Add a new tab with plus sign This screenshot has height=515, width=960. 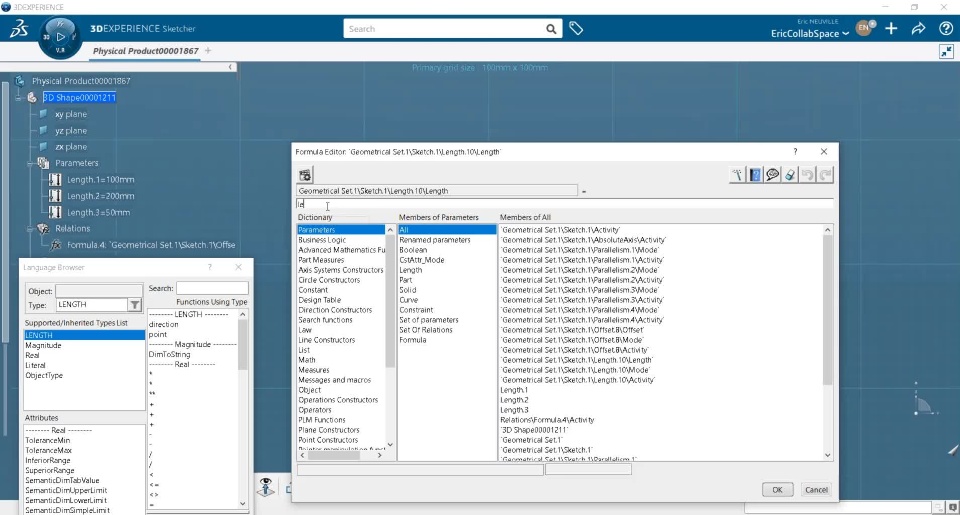coord(208,51)
